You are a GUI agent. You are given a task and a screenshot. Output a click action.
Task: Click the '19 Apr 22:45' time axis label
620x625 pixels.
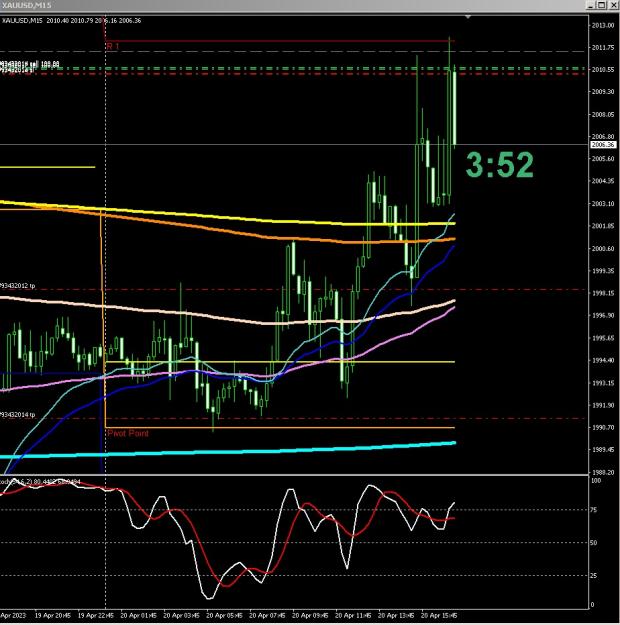[96, 615]
